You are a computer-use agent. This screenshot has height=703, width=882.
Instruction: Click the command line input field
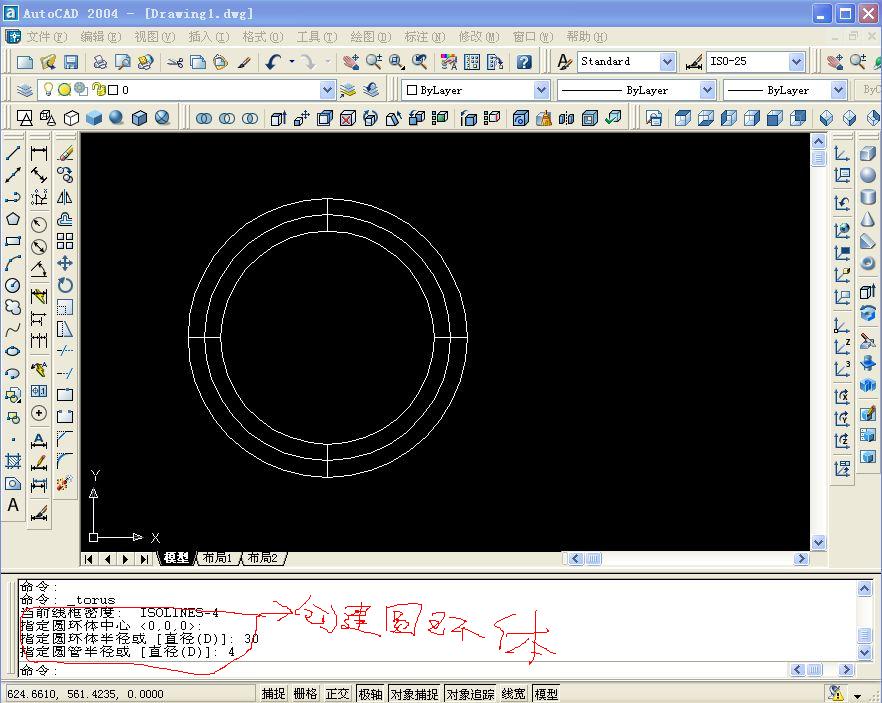click(402, 670)
